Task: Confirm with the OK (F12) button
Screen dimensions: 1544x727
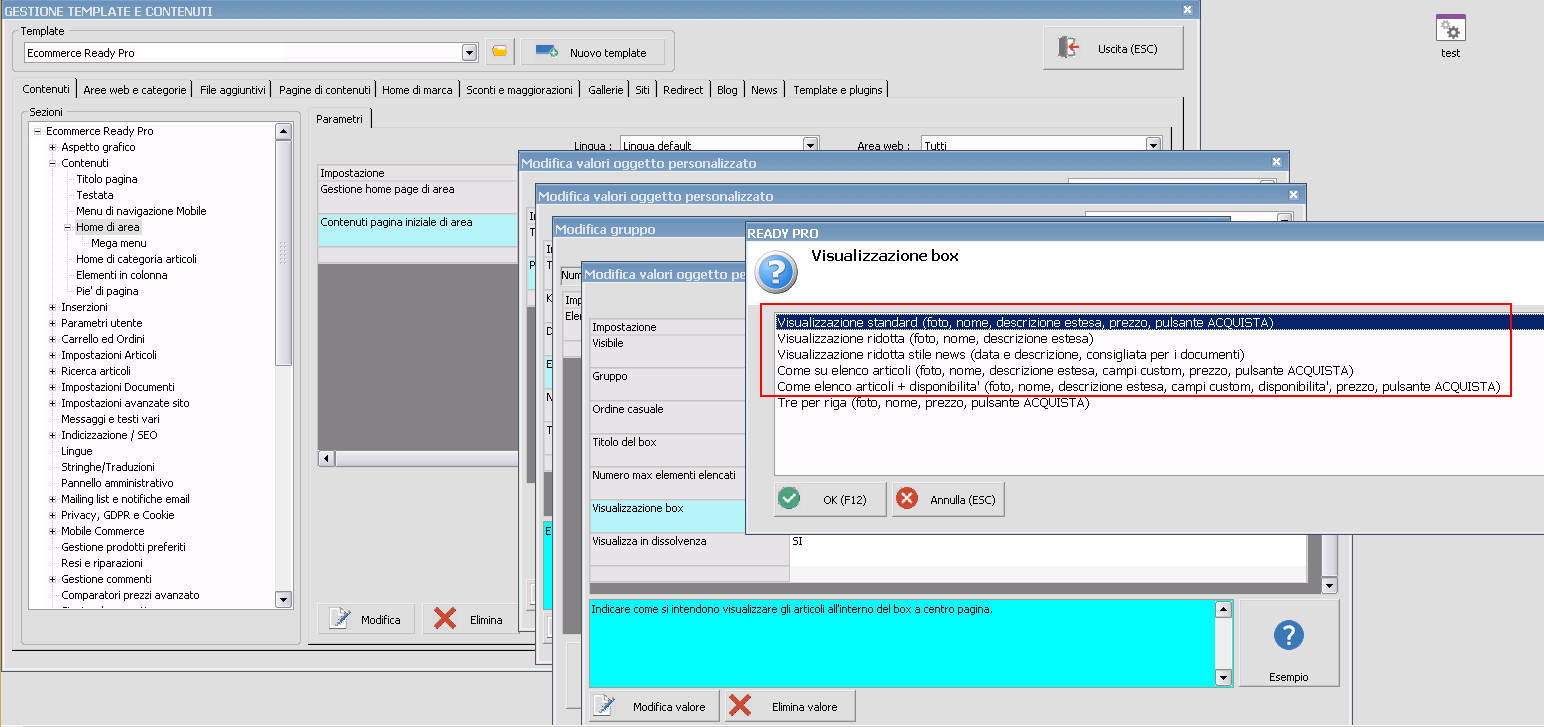Action: (x=830, y=499)
